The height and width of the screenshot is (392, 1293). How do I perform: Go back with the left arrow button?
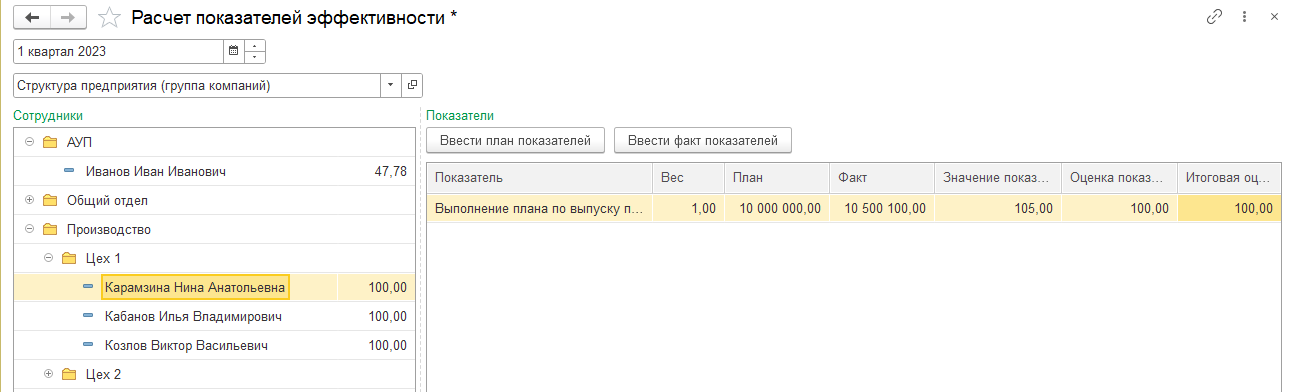(x=33, y=17)
